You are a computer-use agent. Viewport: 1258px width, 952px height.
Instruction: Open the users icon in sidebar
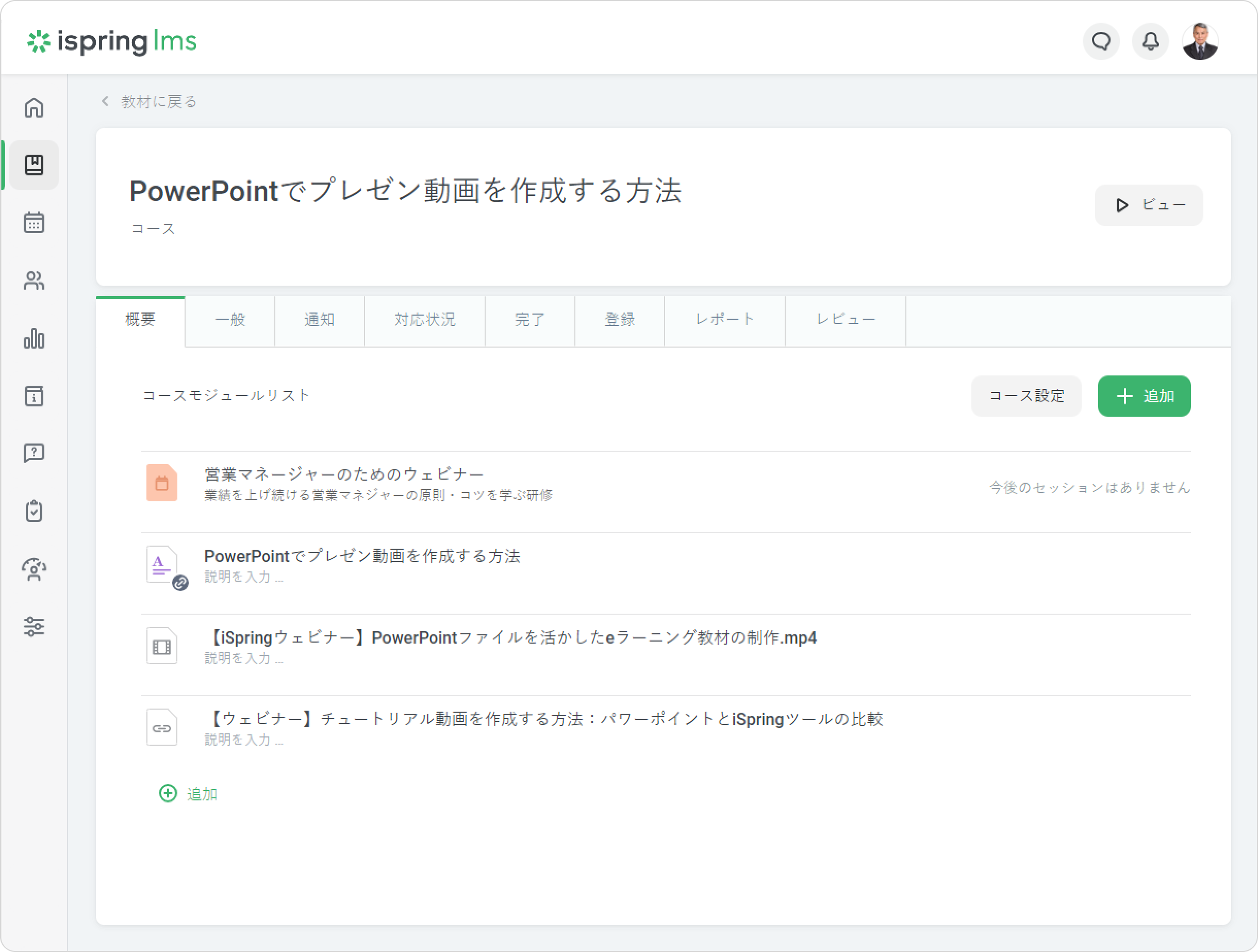tap(34, 281)
